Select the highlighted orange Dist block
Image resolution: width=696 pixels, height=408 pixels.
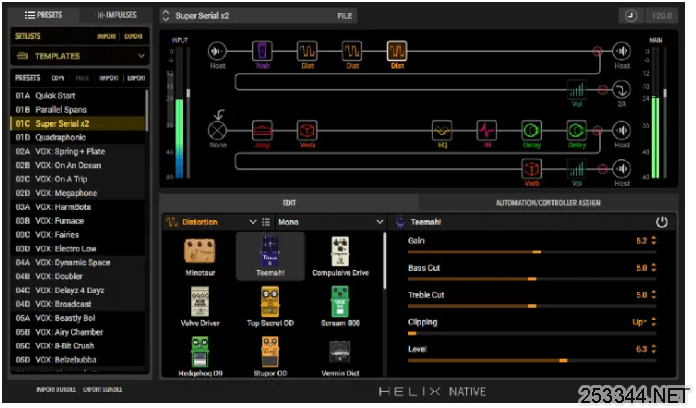pyautogui.click(x=397, y=51)
